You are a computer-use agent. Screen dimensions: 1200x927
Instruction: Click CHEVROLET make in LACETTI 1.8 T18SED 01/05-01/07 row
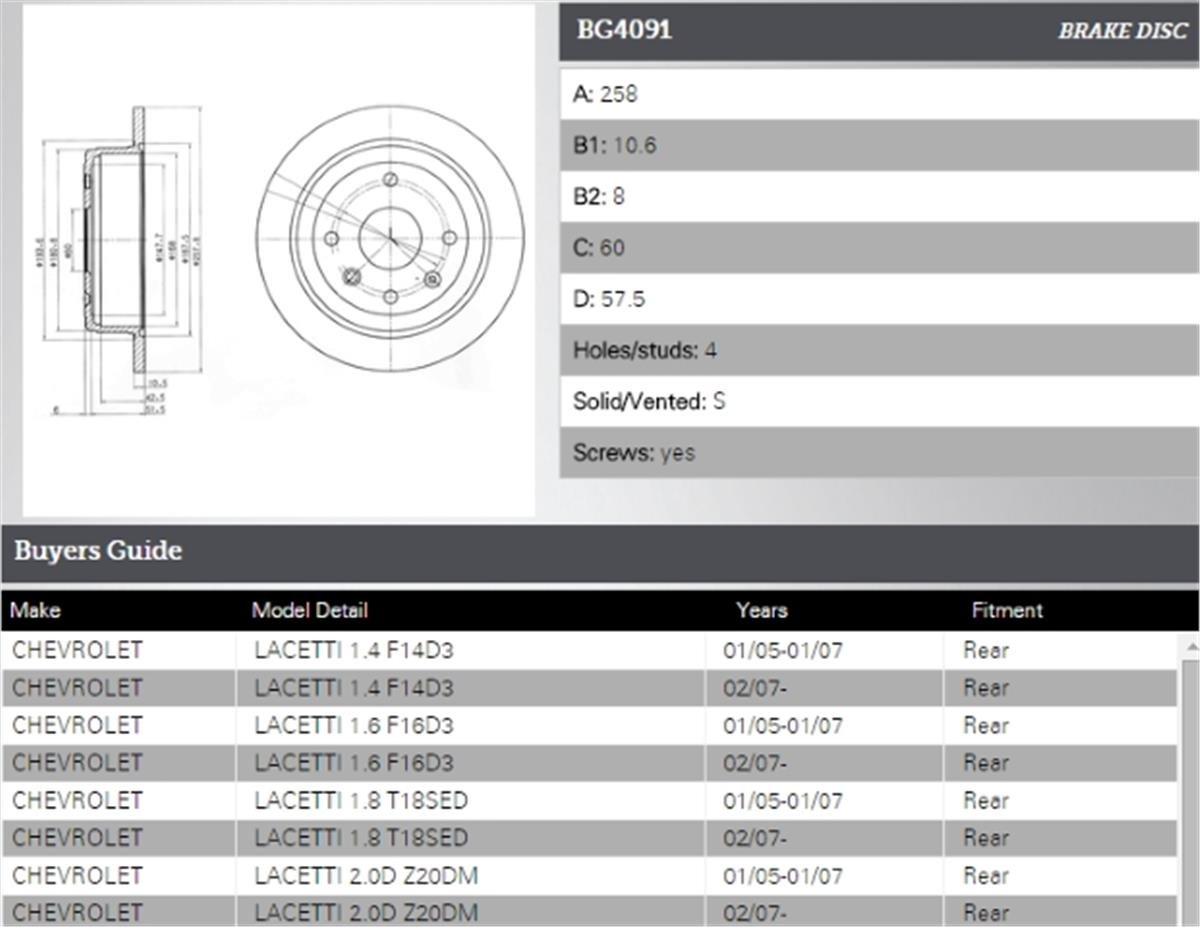tap(78, 801)
